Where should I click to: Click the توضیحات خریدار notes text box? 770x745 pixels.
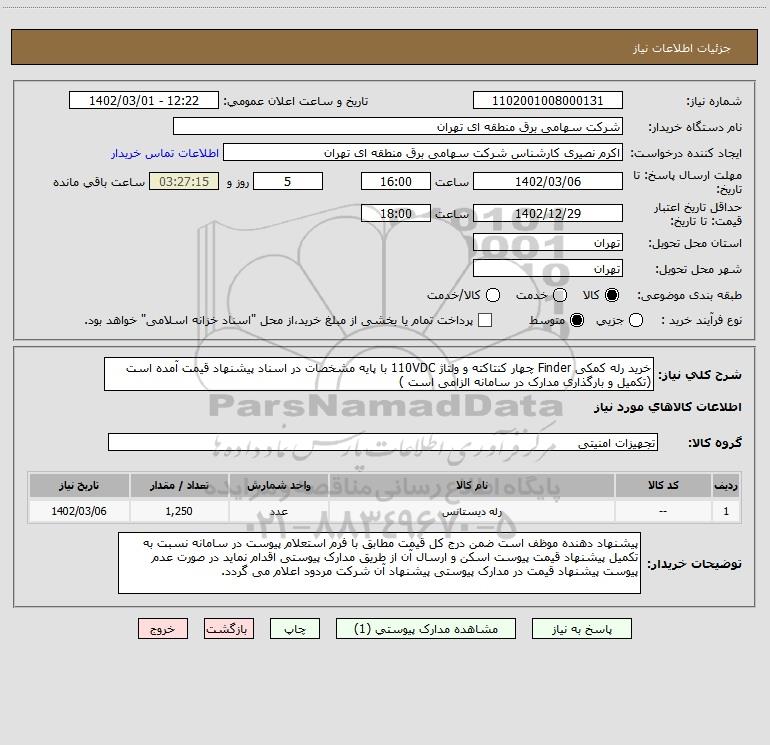(x=379, y=563)
